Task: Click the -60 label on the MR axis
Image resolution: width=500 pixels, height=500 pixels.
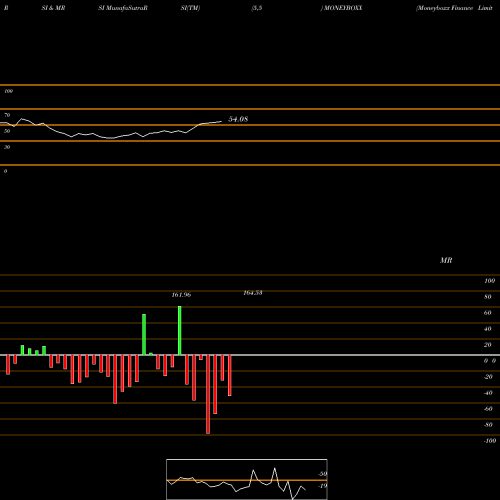Action: 488,409
